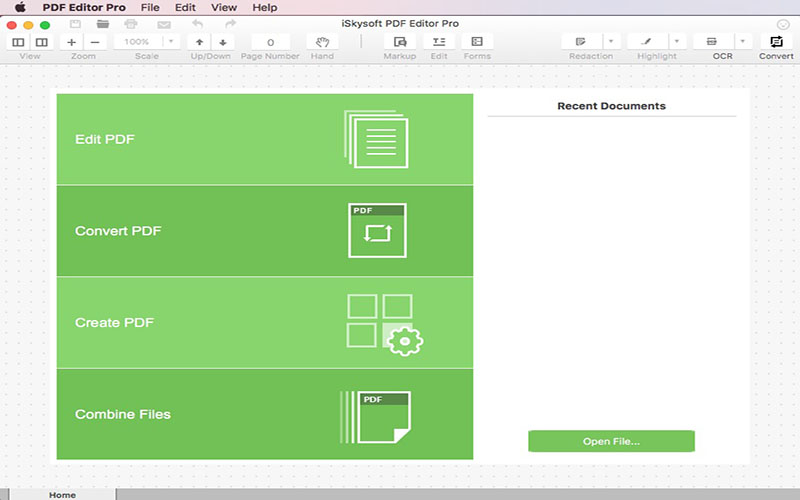Toggle the right panel view icon

click(x=42, y=42)
